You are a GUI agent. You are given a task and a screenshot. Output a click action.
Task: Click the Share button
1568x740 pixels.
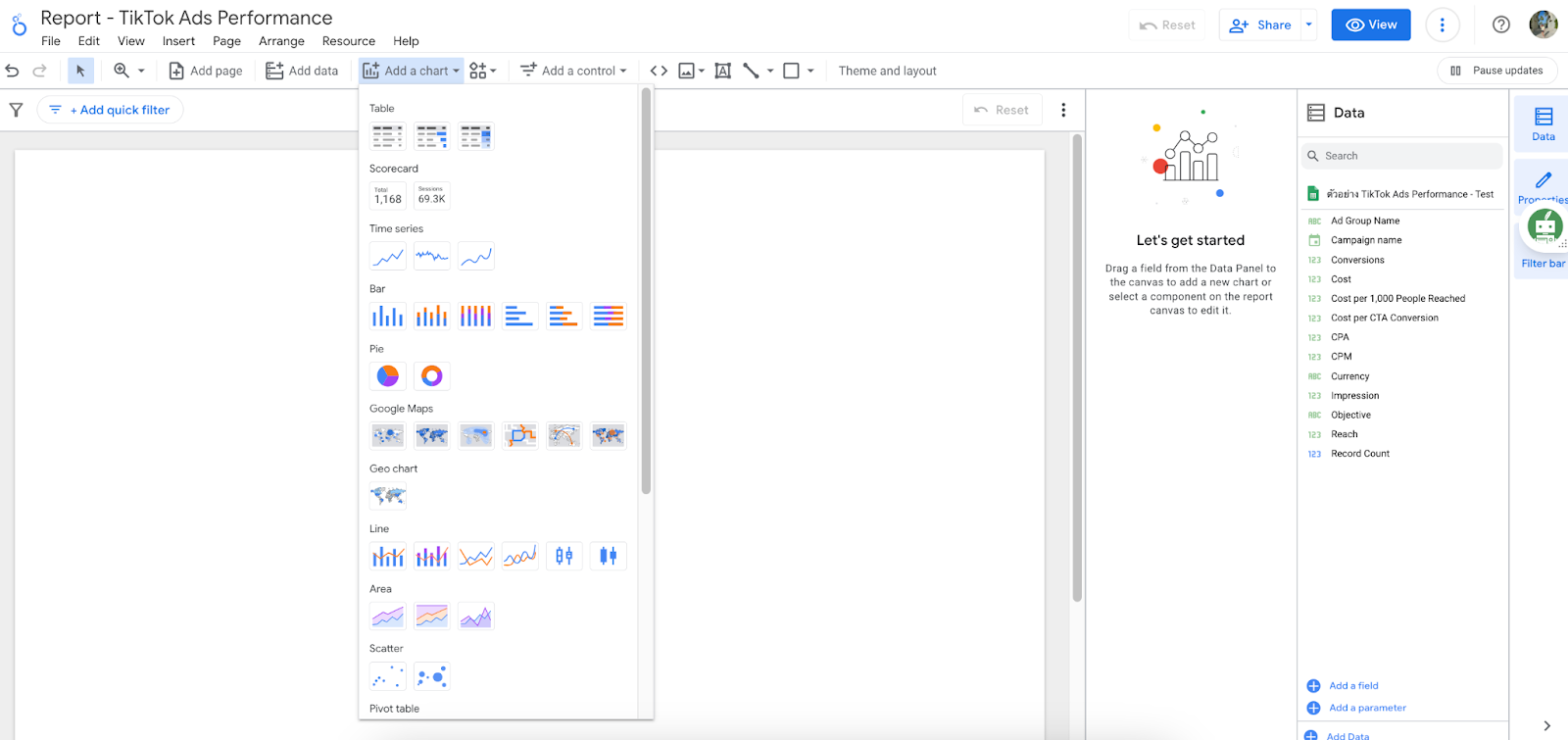[x=1260, y=25]
